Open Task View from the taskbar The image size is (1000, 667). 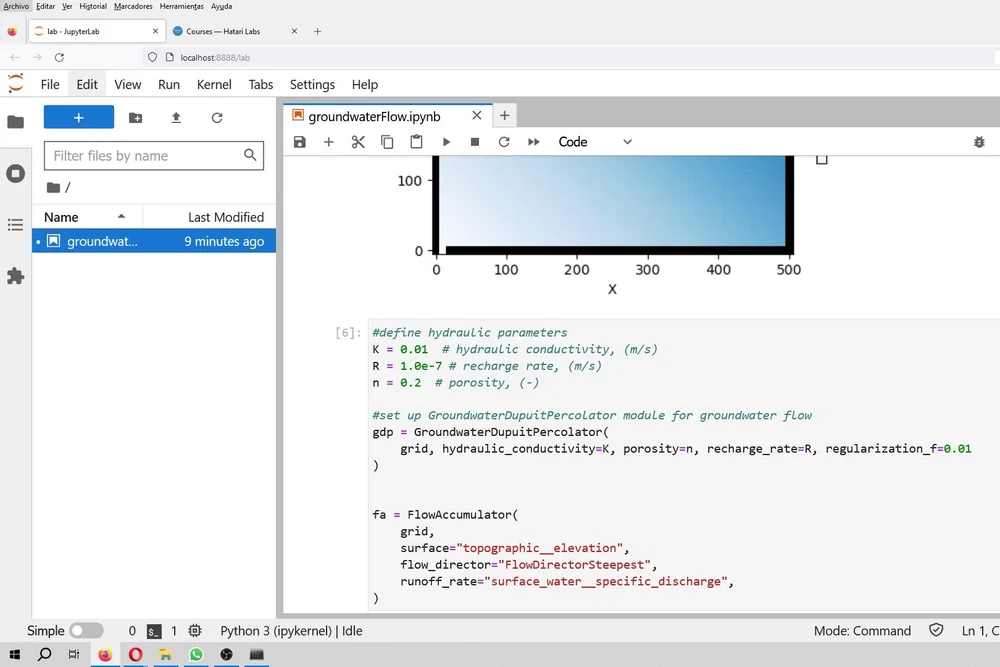tap(74, 654)
